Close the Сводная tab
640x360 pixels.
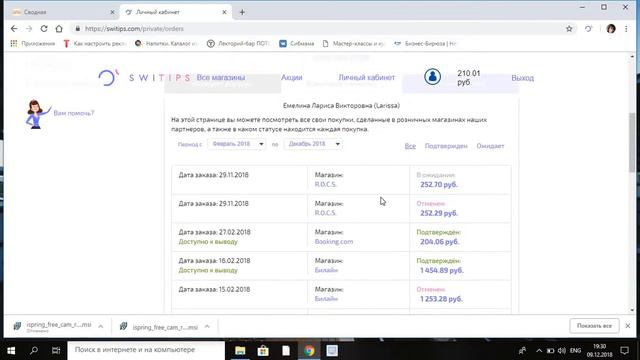[x=113, y=12]
